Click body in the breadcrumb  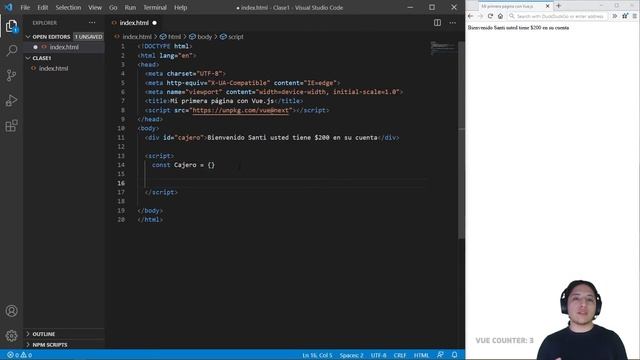click(x=204, y=37)
